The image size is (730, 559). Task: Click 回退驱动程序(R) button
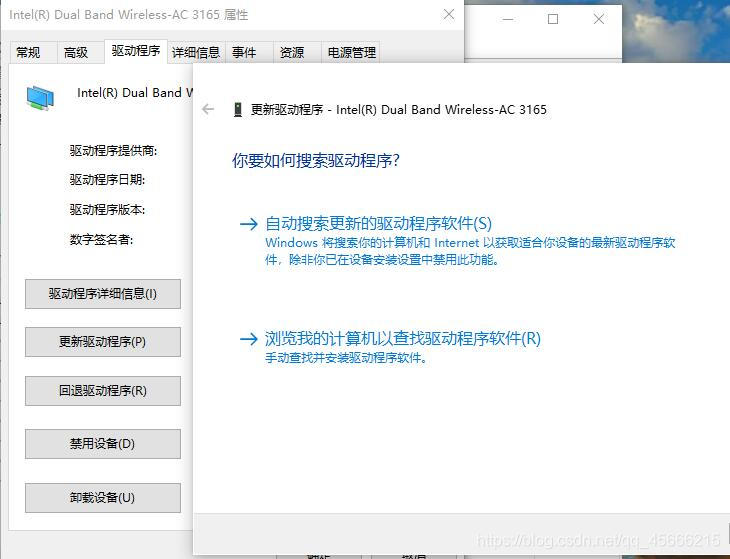pyautogui.click(x=103, y=391)
